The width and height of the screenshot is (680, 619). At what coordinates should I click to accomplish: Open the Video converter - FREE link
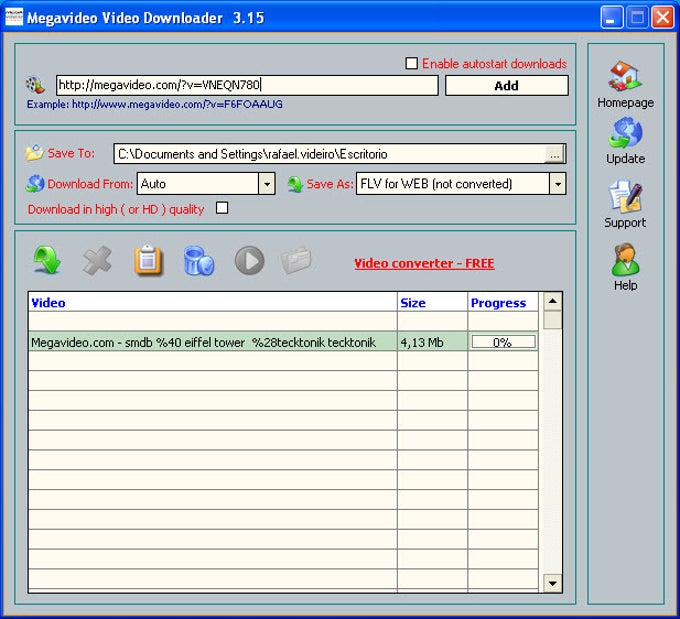tap(424, 263)
